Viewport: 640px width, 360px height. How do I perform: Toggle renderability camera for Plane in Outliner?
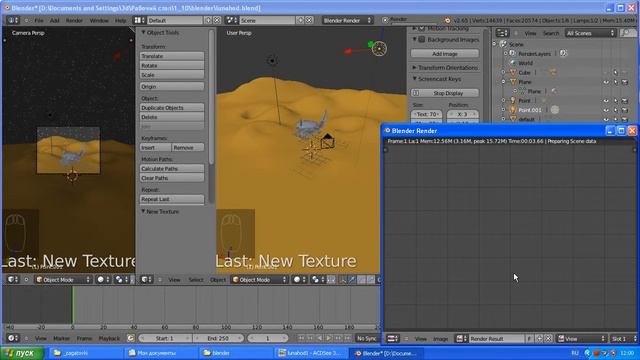pyautogui.click(x=625, y=82)
